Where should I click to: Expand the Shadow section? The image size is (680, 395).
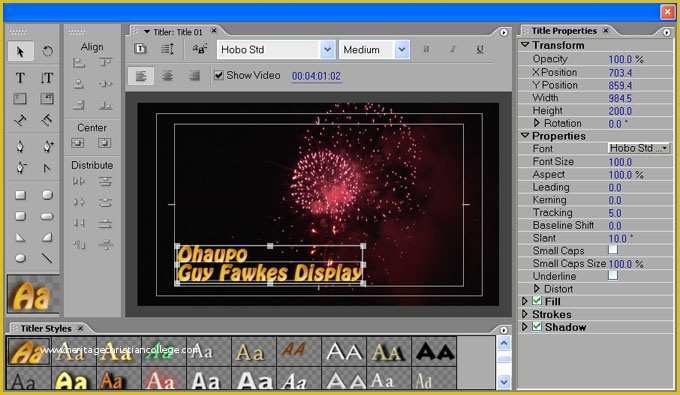[524, 326]
